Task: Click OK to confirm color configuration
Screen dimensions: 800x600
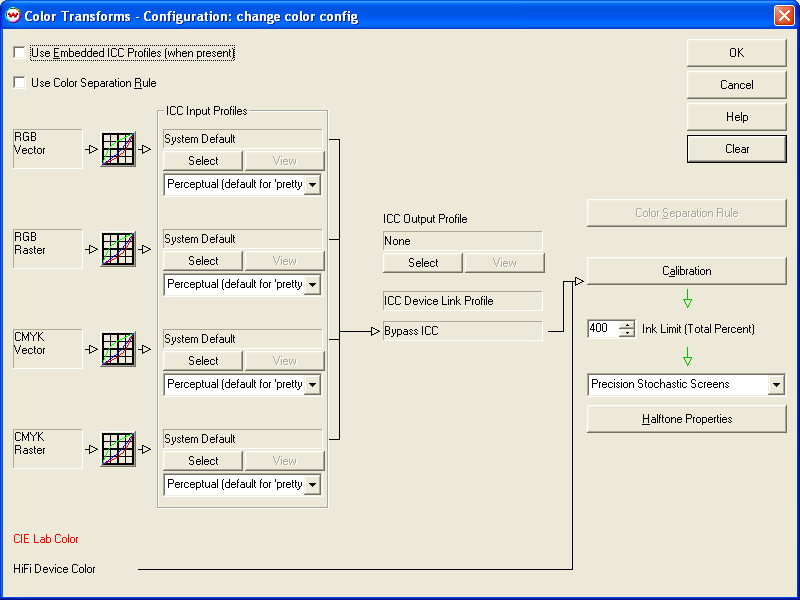Action: point(736,53)
